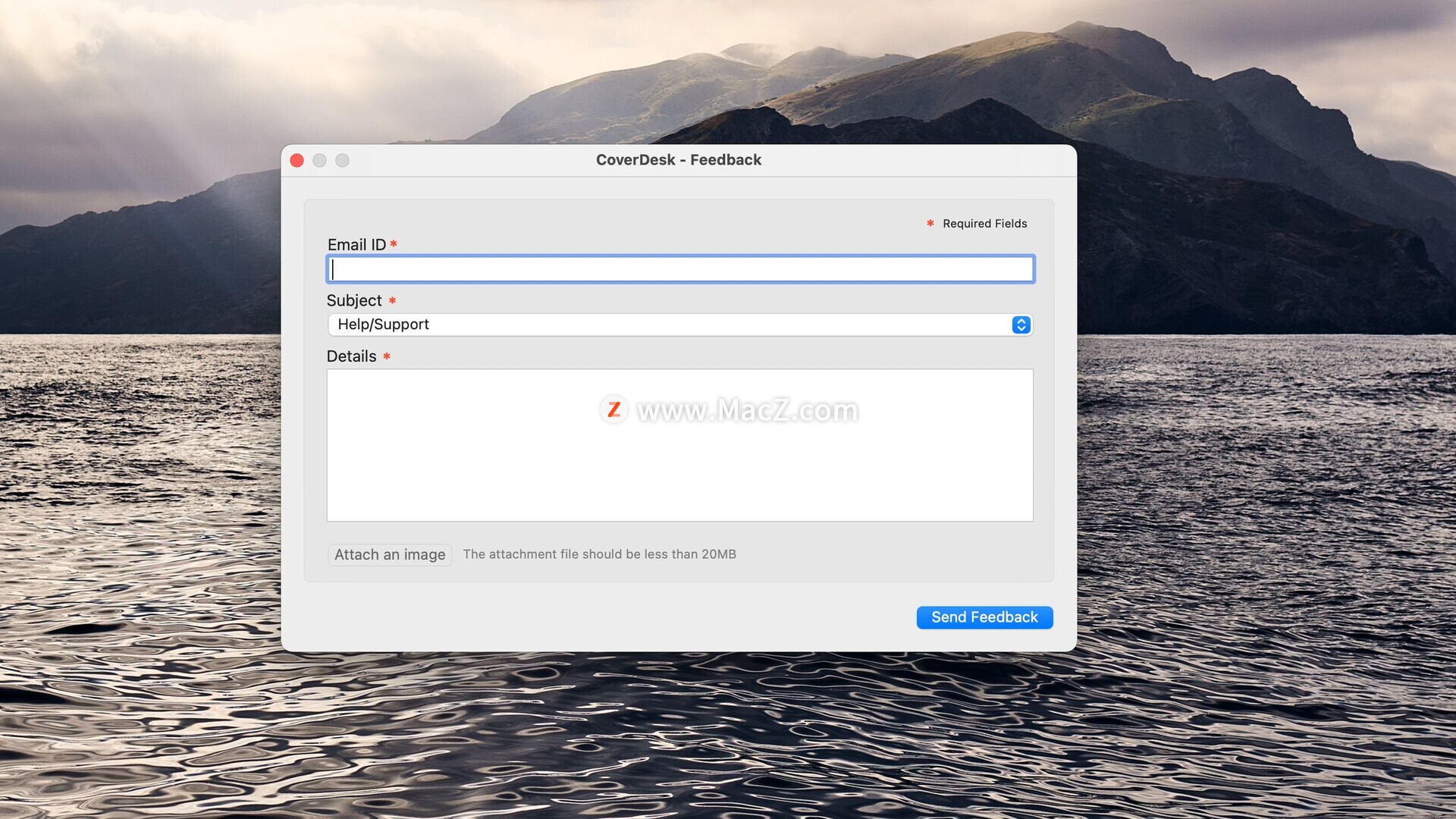Image resolution: width=1456 pixels, height=819 pixels.
Task: Click the Subject field label
Action: (x=354, y=301)
